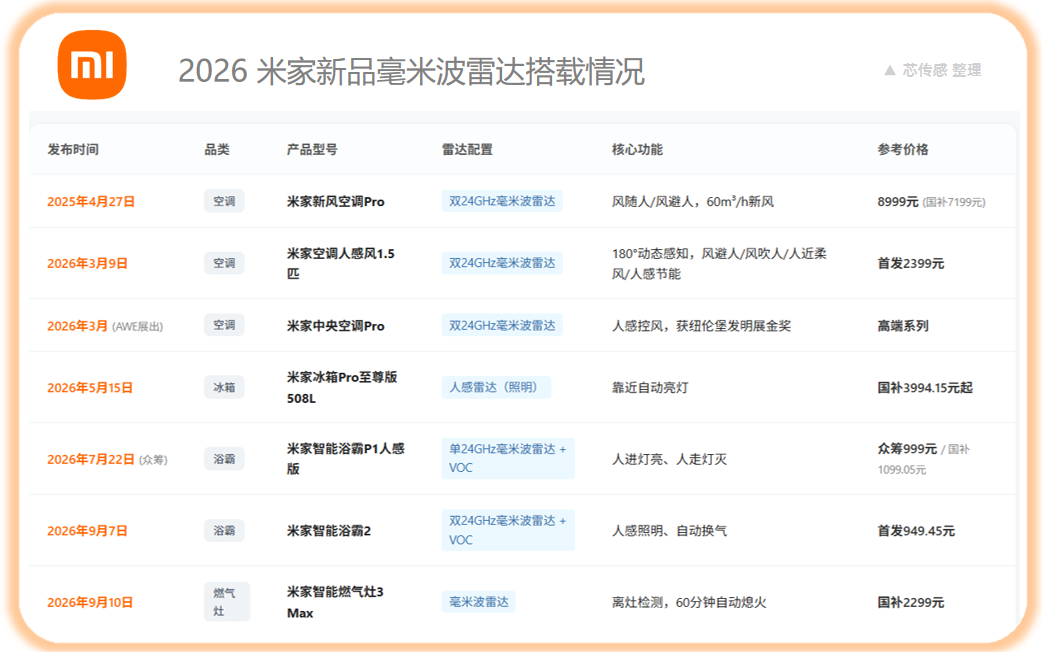Select the date 2026年3月 (AWE展出)

[105, 326]
